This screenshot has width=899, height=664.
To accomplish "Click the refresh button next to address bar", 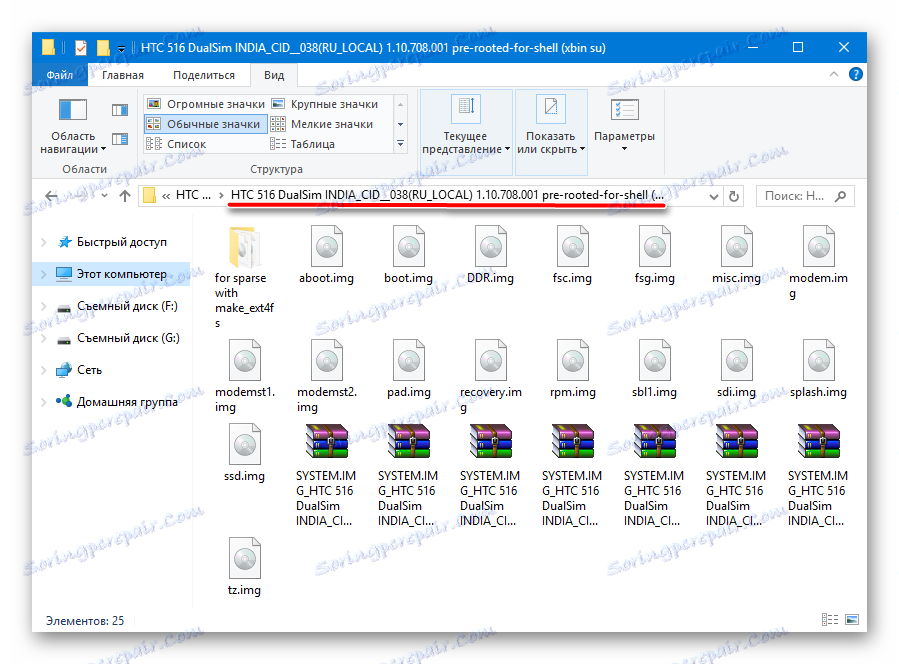I will pos(734,197).
